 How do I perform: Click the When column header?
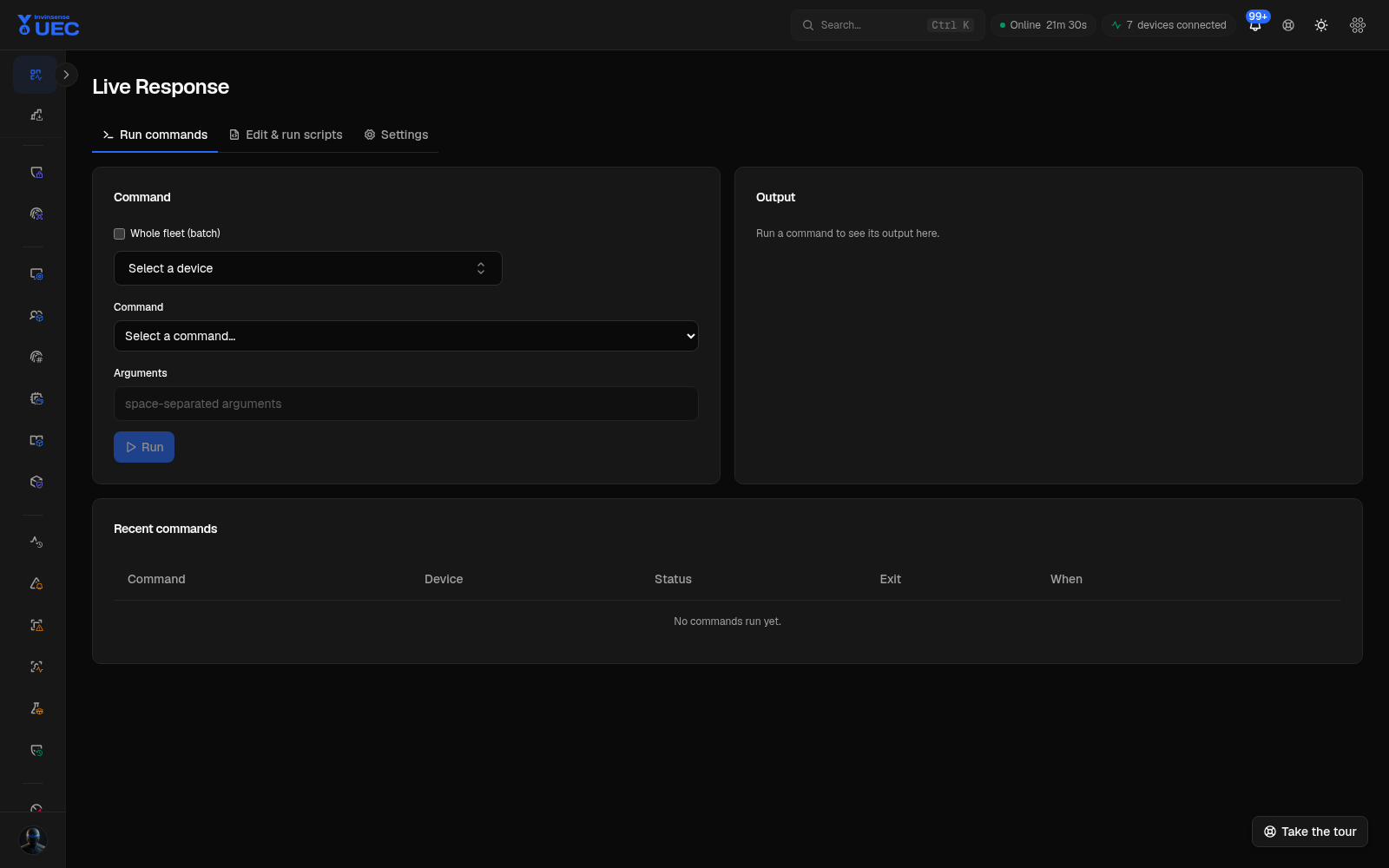[1066, 579]
